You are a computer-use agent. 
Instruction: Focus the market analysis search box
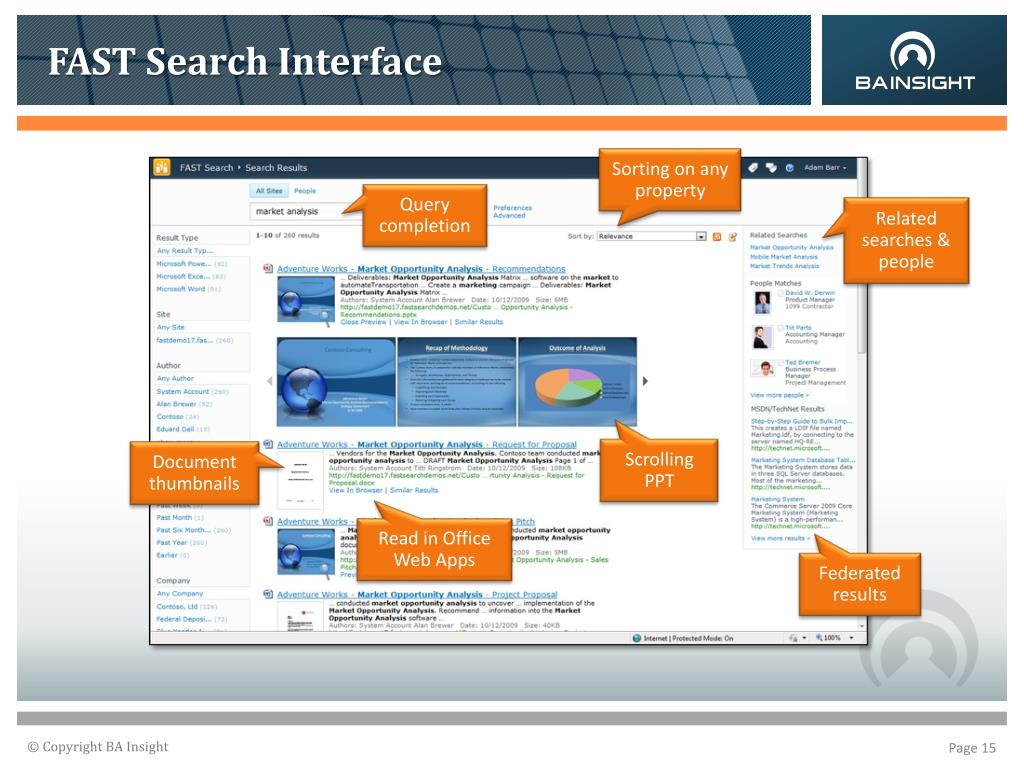tap(307, 211)
